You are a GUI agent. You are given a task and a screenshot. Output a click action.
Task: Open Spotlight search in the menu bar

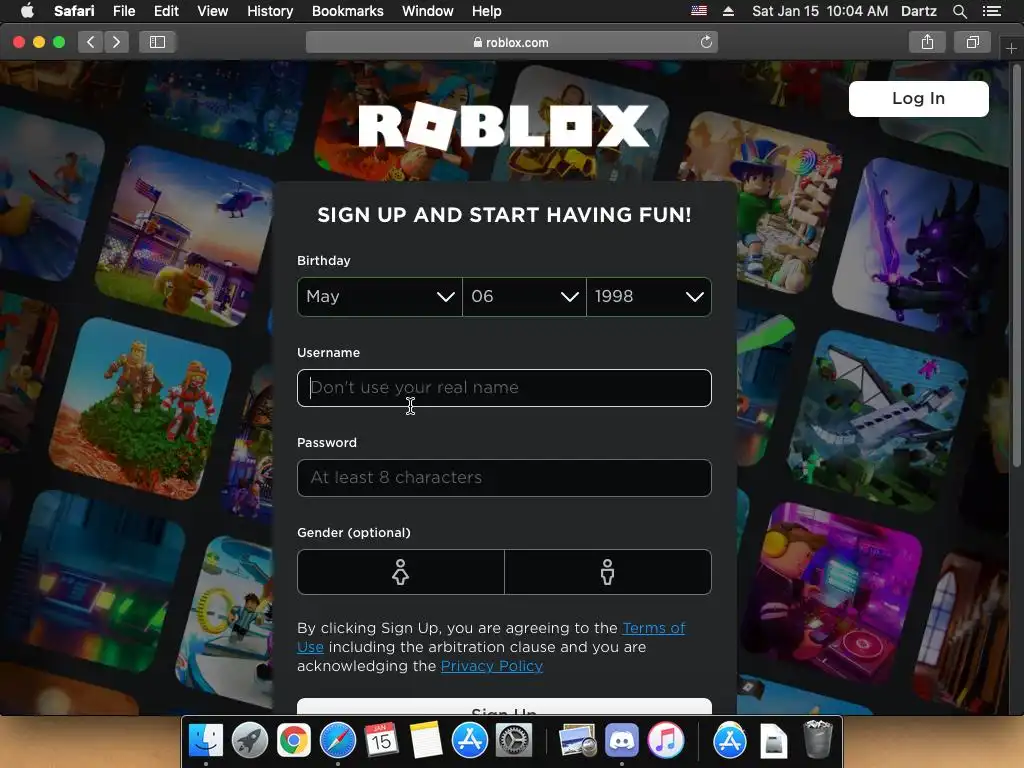coord(959,11)
